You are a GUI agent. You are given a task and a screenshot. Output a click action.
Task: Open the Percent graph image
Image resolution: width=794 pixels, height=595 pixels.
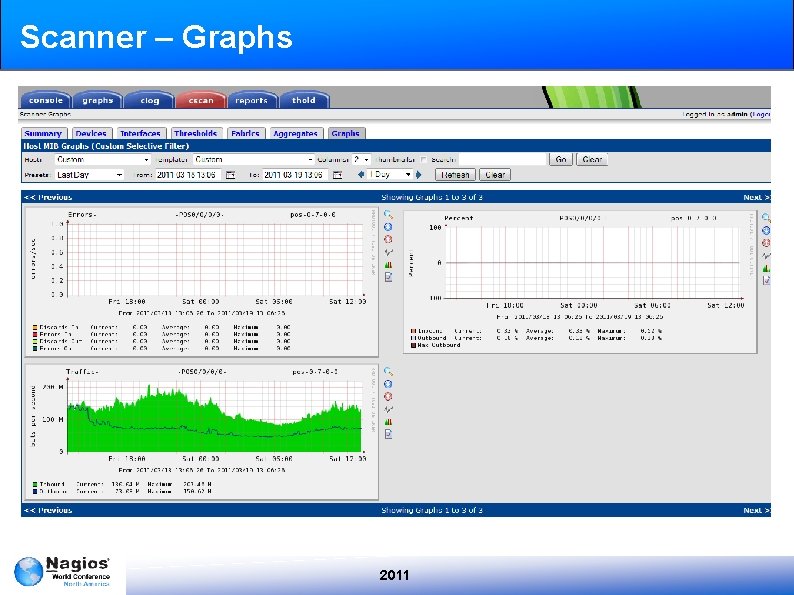point(580,282)
